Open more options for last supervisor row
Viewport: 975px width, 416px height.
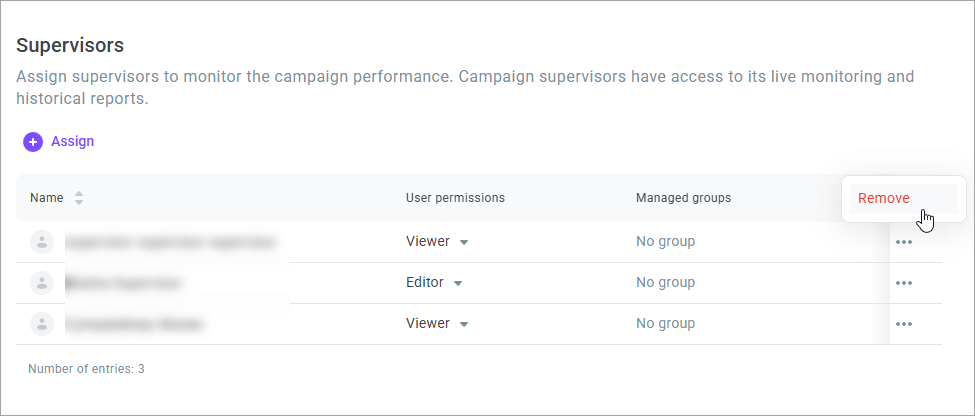903,324
